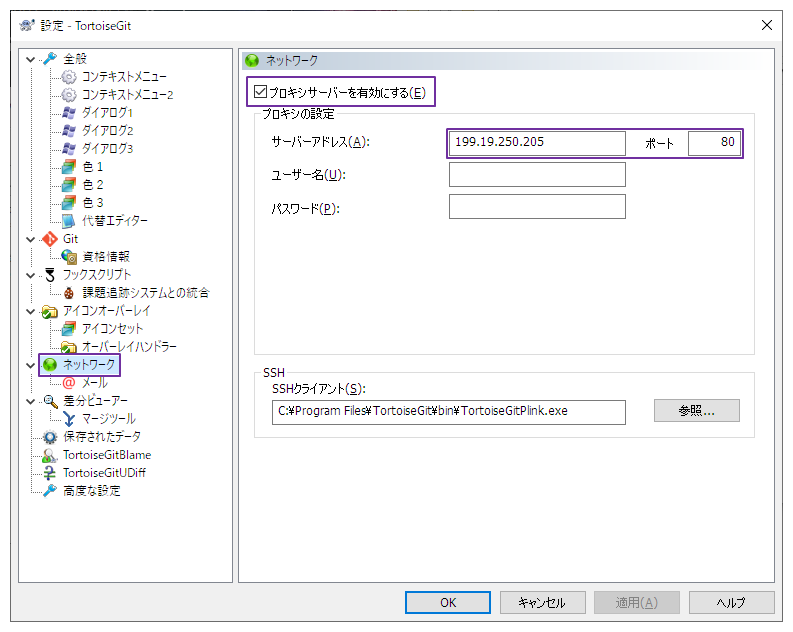Image resolution: width=793 pixels, height=632 pixels.
Task: Click the OK button
Action: (448, 603)
